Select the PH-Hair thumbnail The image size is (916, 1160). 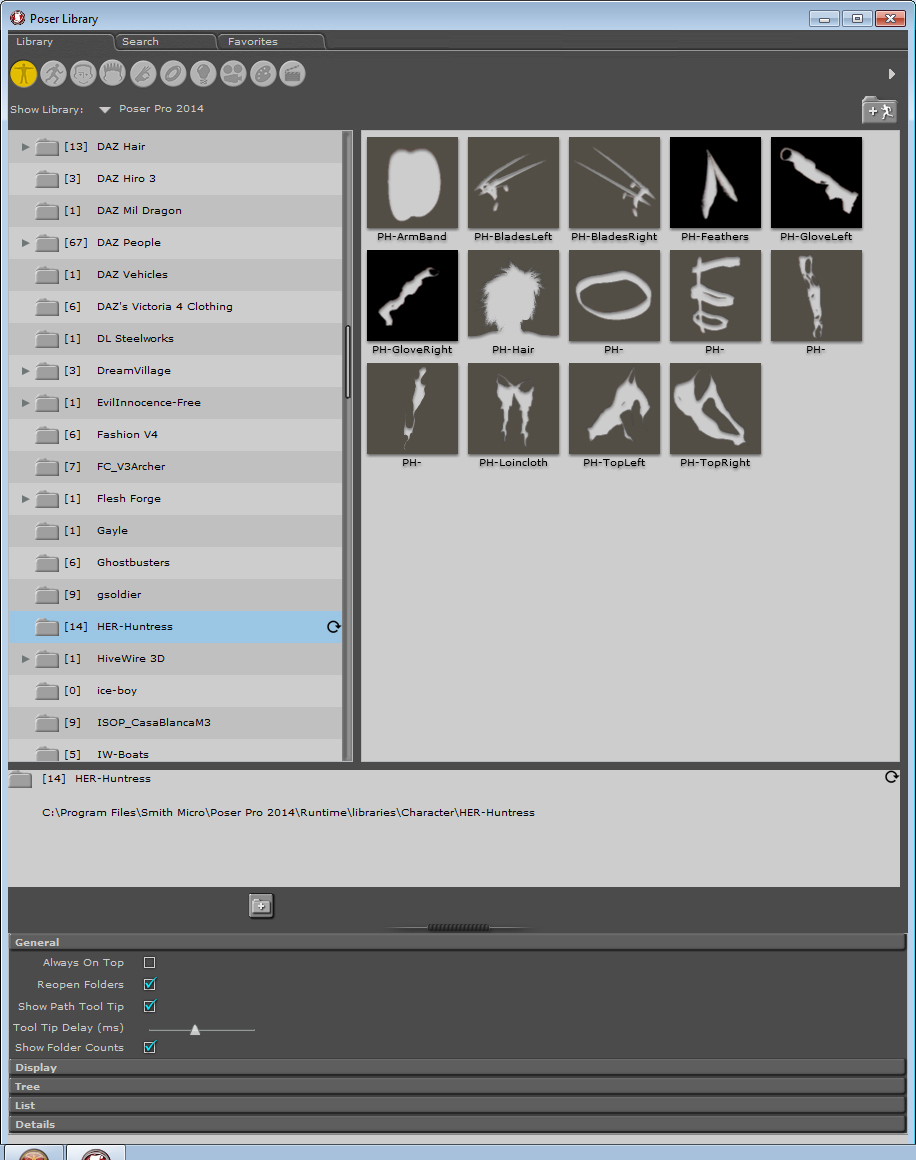coord(513,296)
